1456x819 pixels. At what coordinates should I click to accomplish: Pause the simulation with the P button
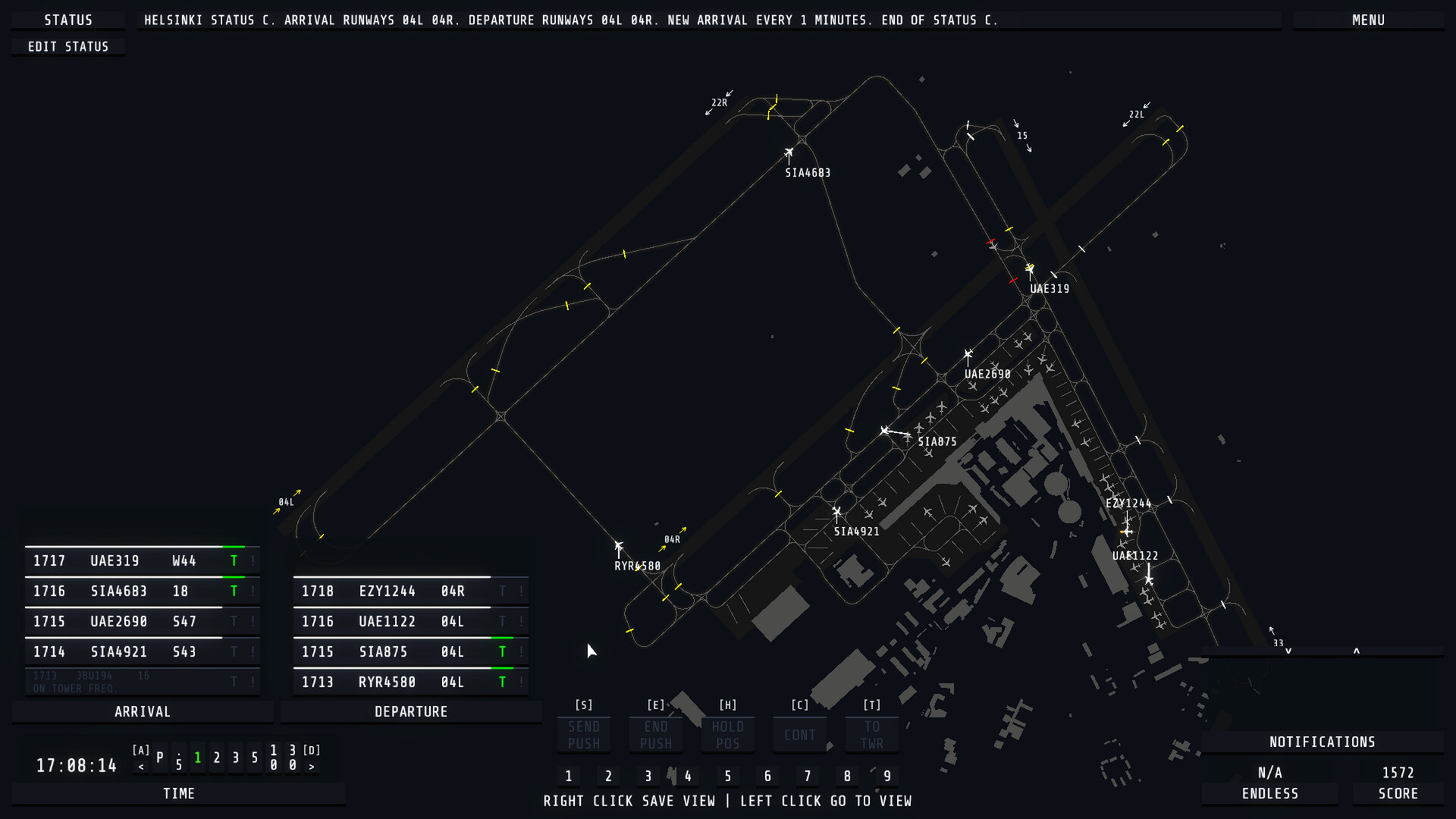pos(159,758)
